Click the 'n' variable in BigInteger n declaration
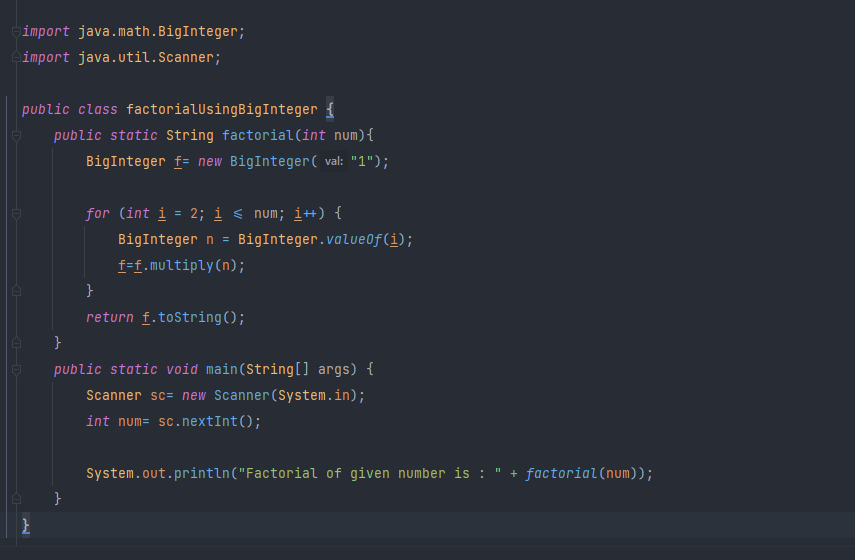This screenshot has width=855, height=560. 210,239
